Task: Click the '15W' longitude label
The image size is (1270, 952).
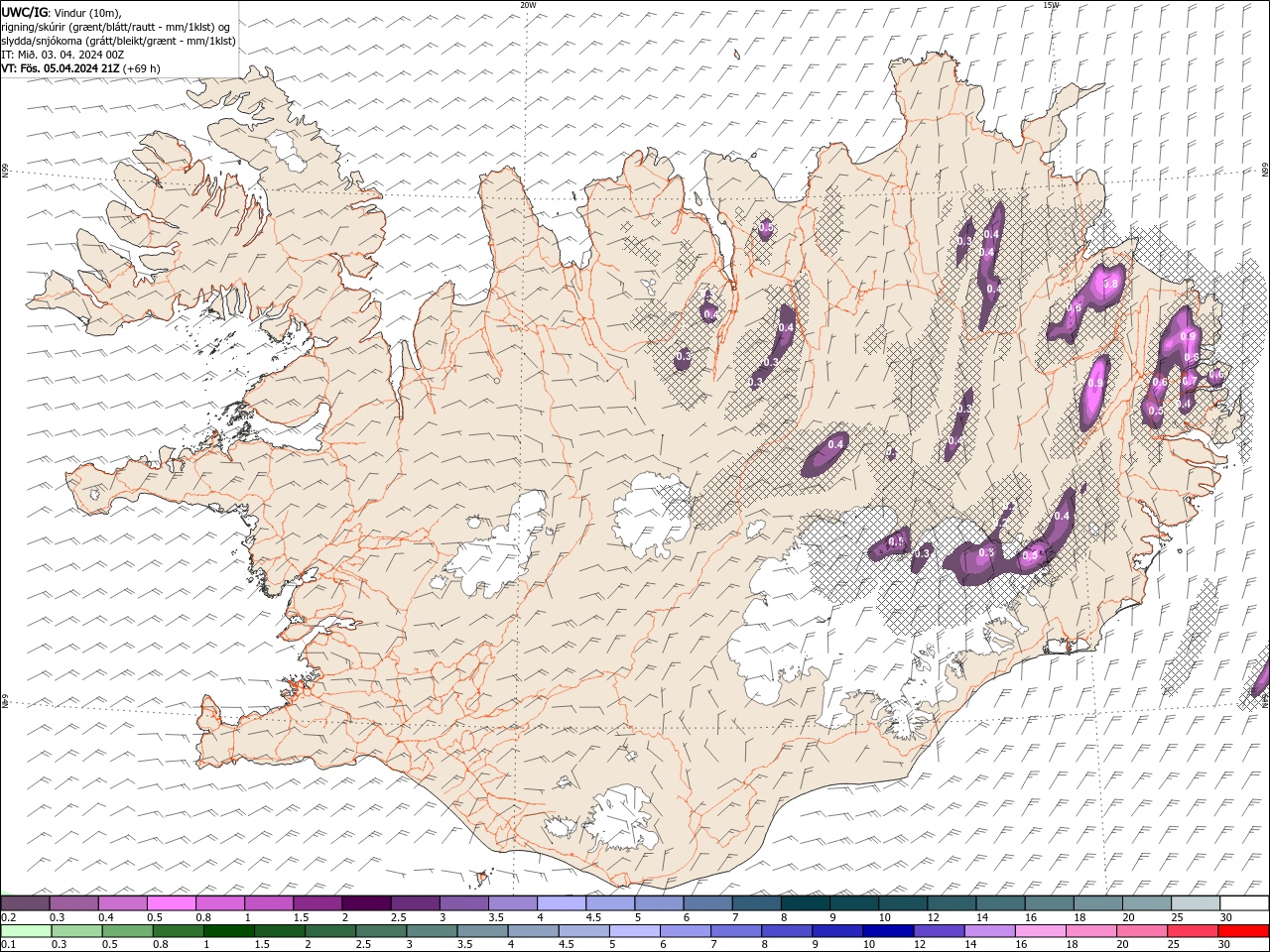Action: point(1051,5)
